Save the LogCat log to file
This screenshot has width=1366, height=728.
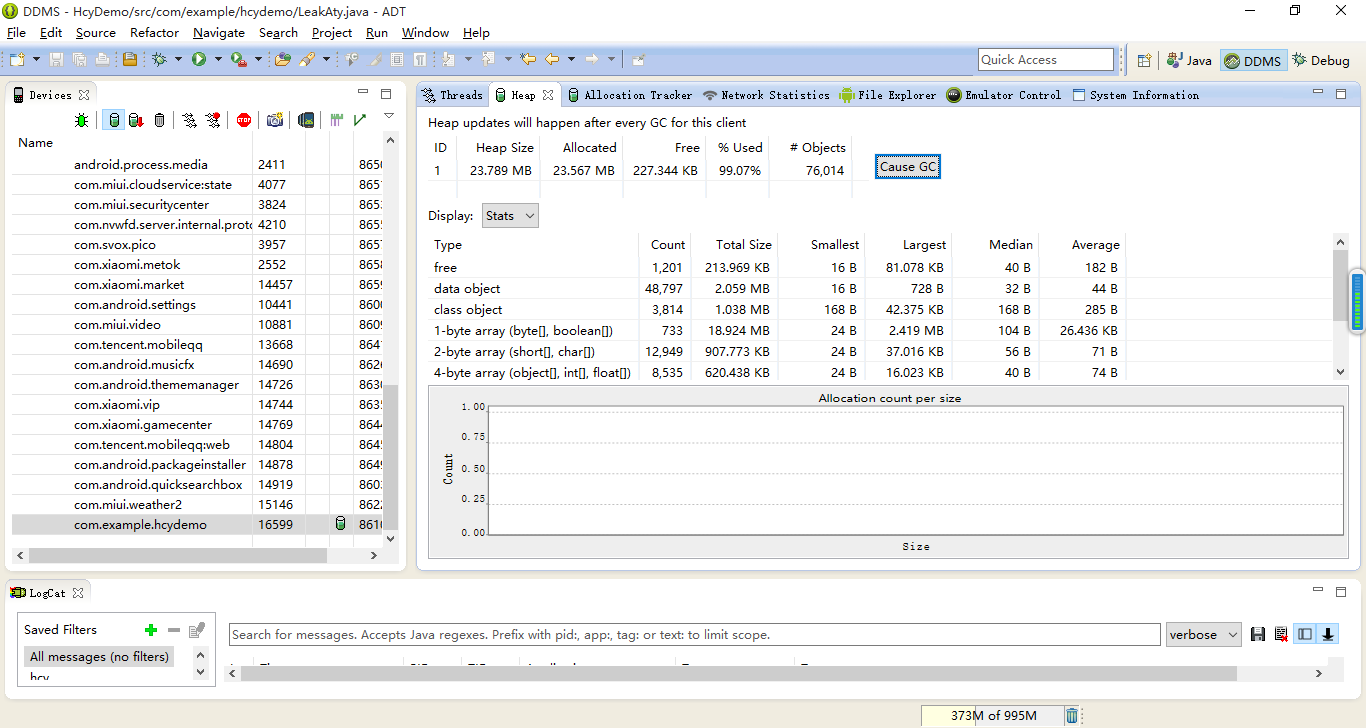coord(1258,635)
